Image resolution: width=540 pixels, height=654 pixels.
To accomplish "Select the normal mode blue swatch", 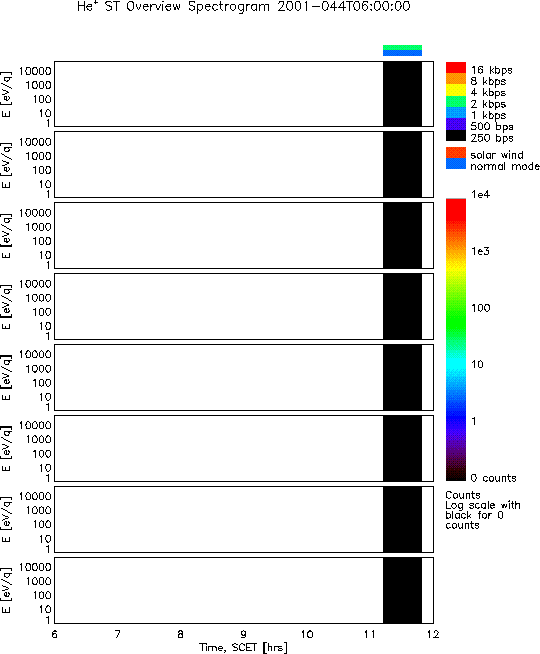I will pos(456,164).
